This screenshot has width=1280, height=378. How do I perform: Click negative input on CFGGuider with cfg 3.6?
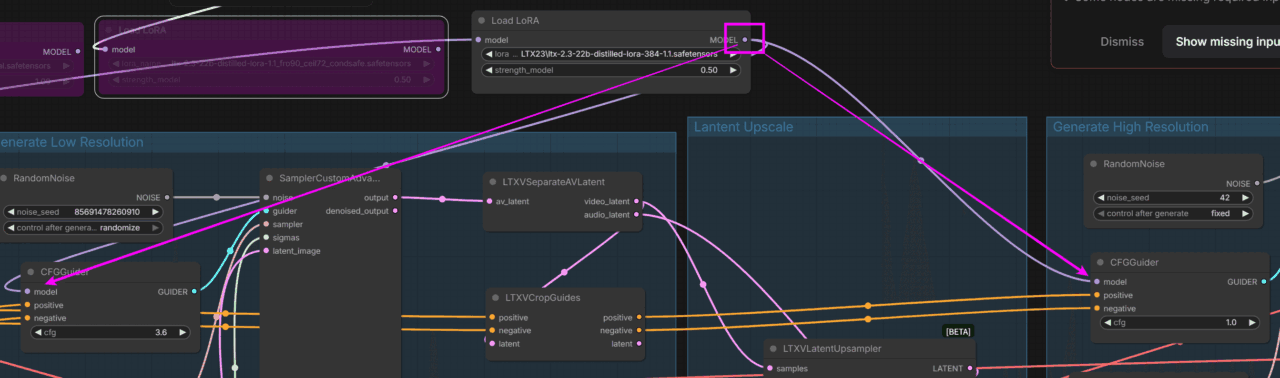(x=28, y=318)
